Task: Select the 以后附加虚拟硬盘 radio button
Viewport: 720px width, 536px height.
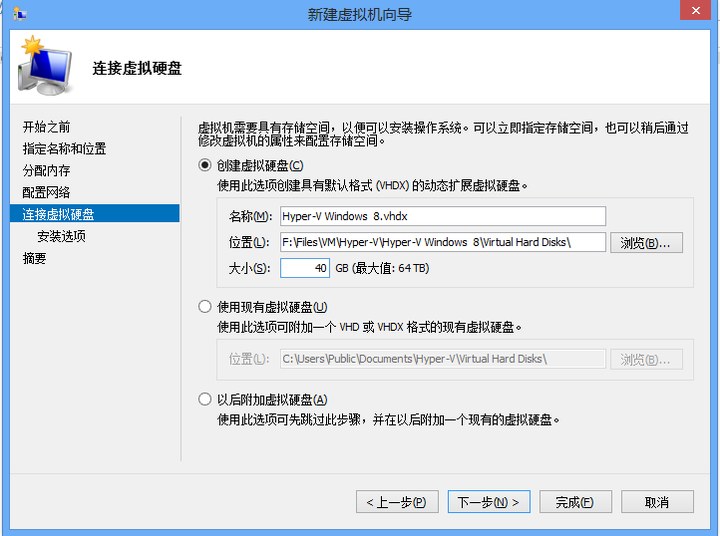Action: coord(205,399)
